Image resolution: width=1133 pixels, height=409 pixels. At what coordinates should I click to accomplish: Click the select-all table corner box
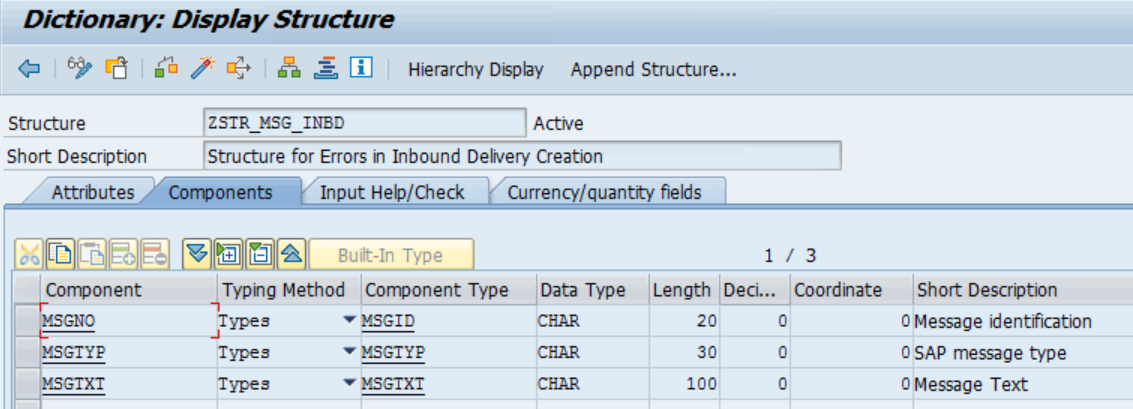click(x=27, y=289)
